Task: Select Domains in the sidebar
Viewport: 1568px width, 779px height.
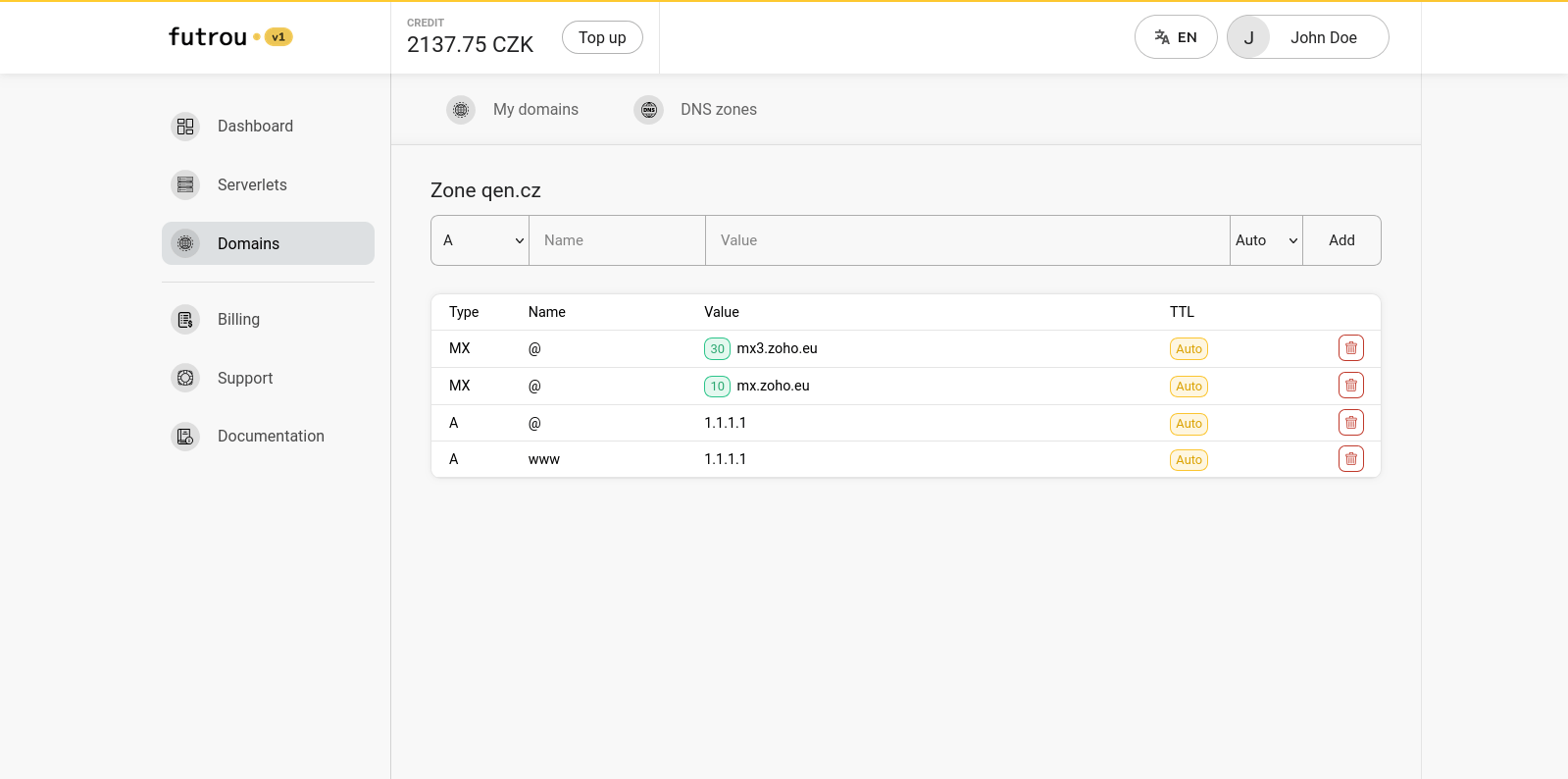Action: point(268,243)
